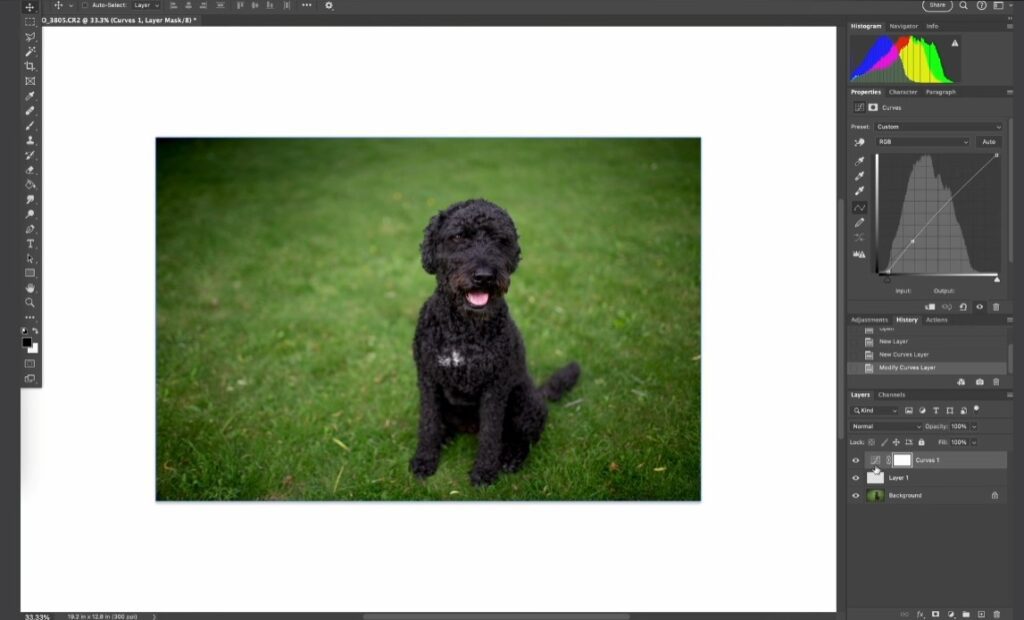
Task: Select the Modify Curves Layer history state
Action: (x=907, y=367)
